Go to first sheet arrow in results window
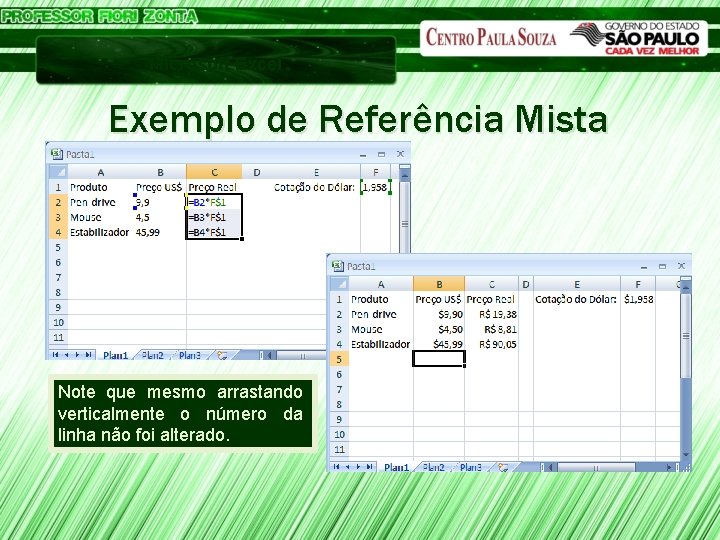Viewport: 720px width, 540px height. click(337, 467)
